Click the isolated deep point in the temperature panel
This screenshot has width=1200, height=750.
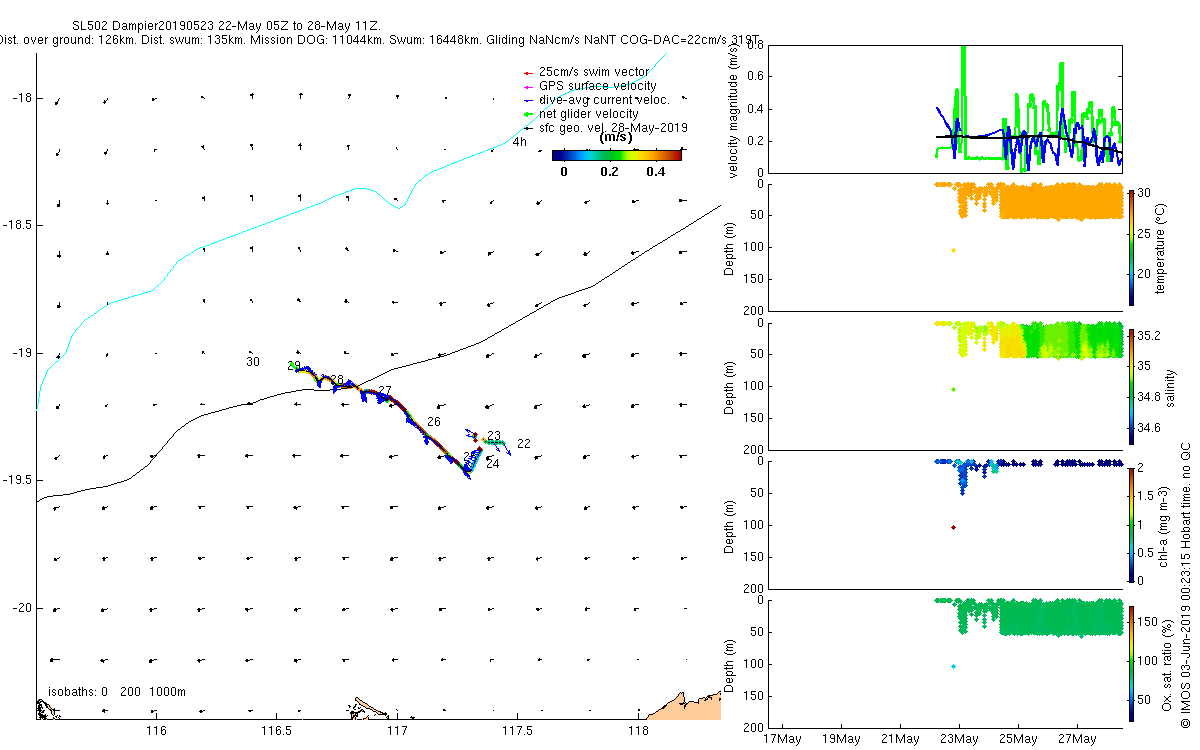953,250
